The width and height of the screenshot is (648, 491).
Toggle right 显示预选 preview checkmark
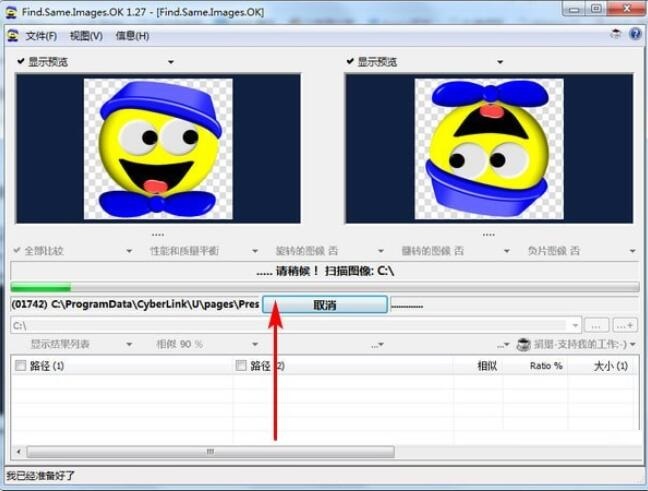(350, 62)
